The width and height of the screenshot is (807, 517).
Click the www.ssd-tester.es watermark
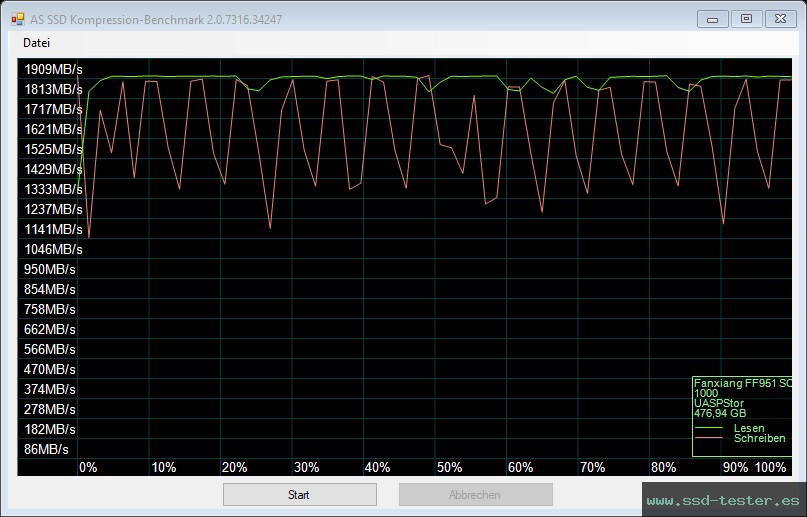click(723, 500)
